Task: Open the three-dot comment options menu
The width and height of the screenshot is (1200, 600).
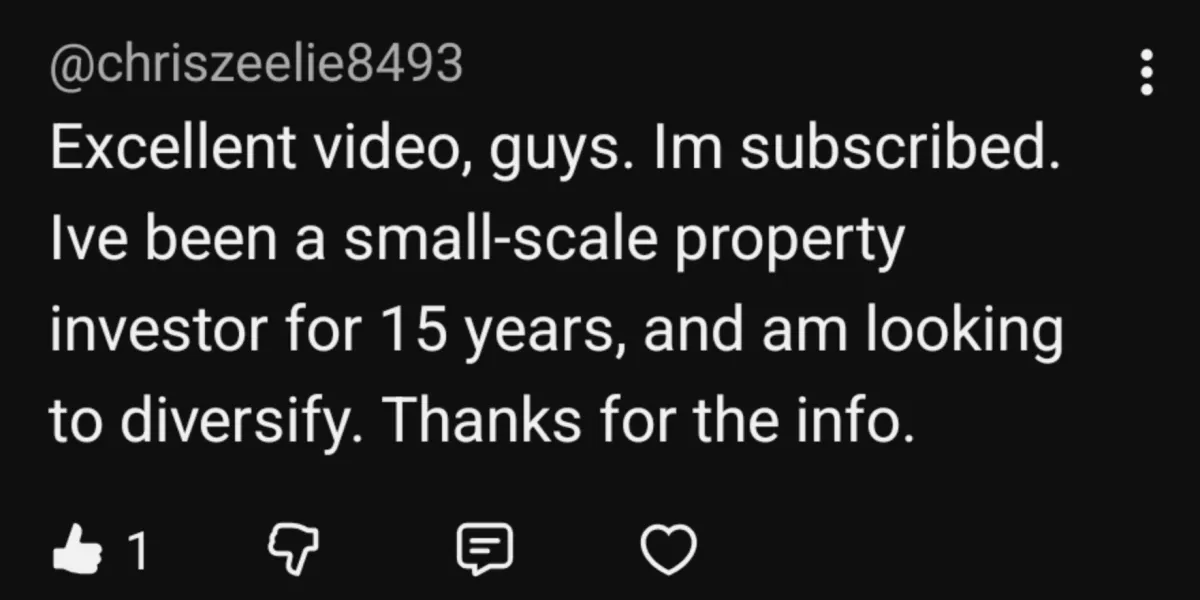Action: [1147, 73]
